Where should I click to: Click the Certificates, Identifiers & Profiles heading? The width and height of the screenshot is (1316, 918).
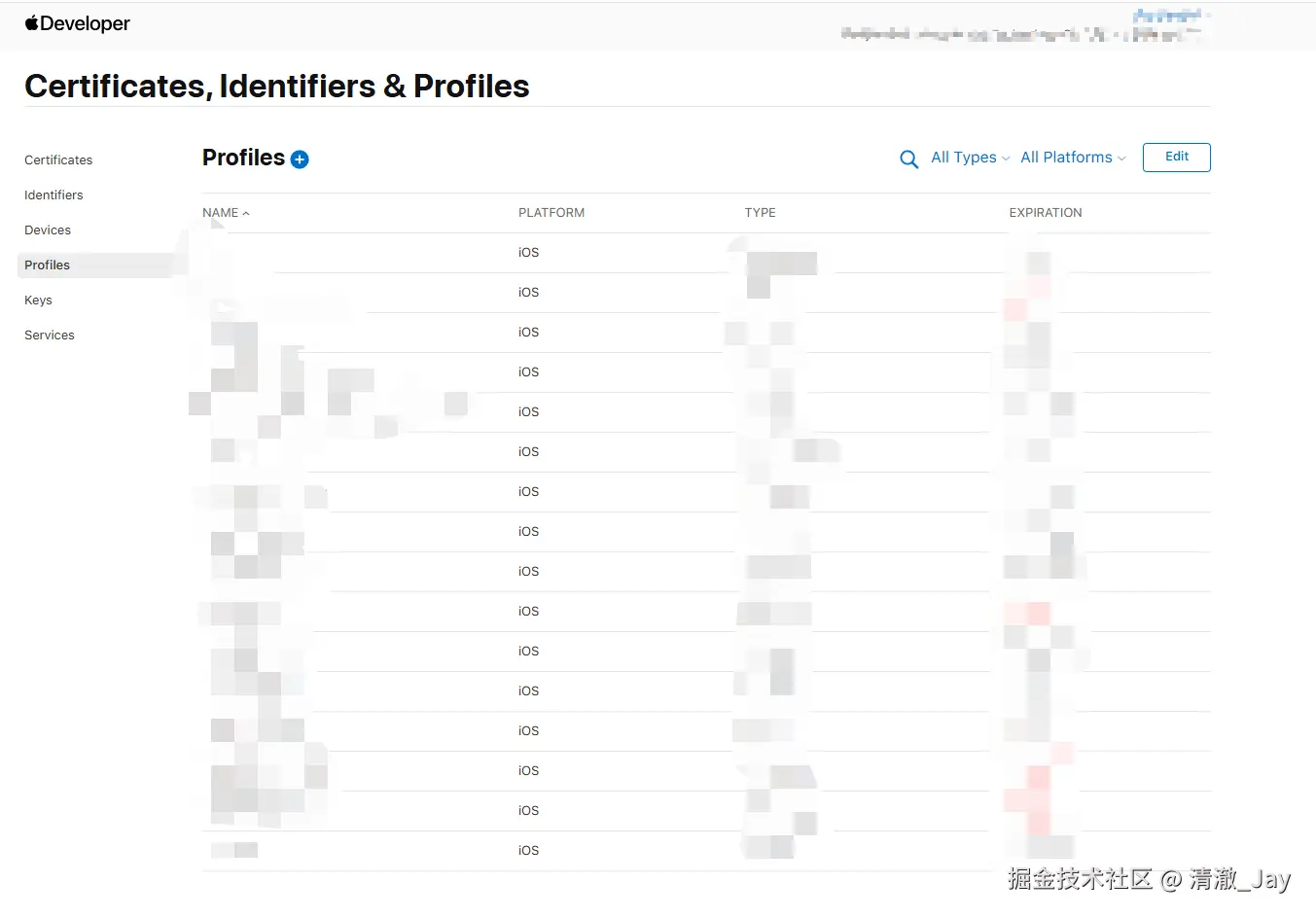coord(277,87)
